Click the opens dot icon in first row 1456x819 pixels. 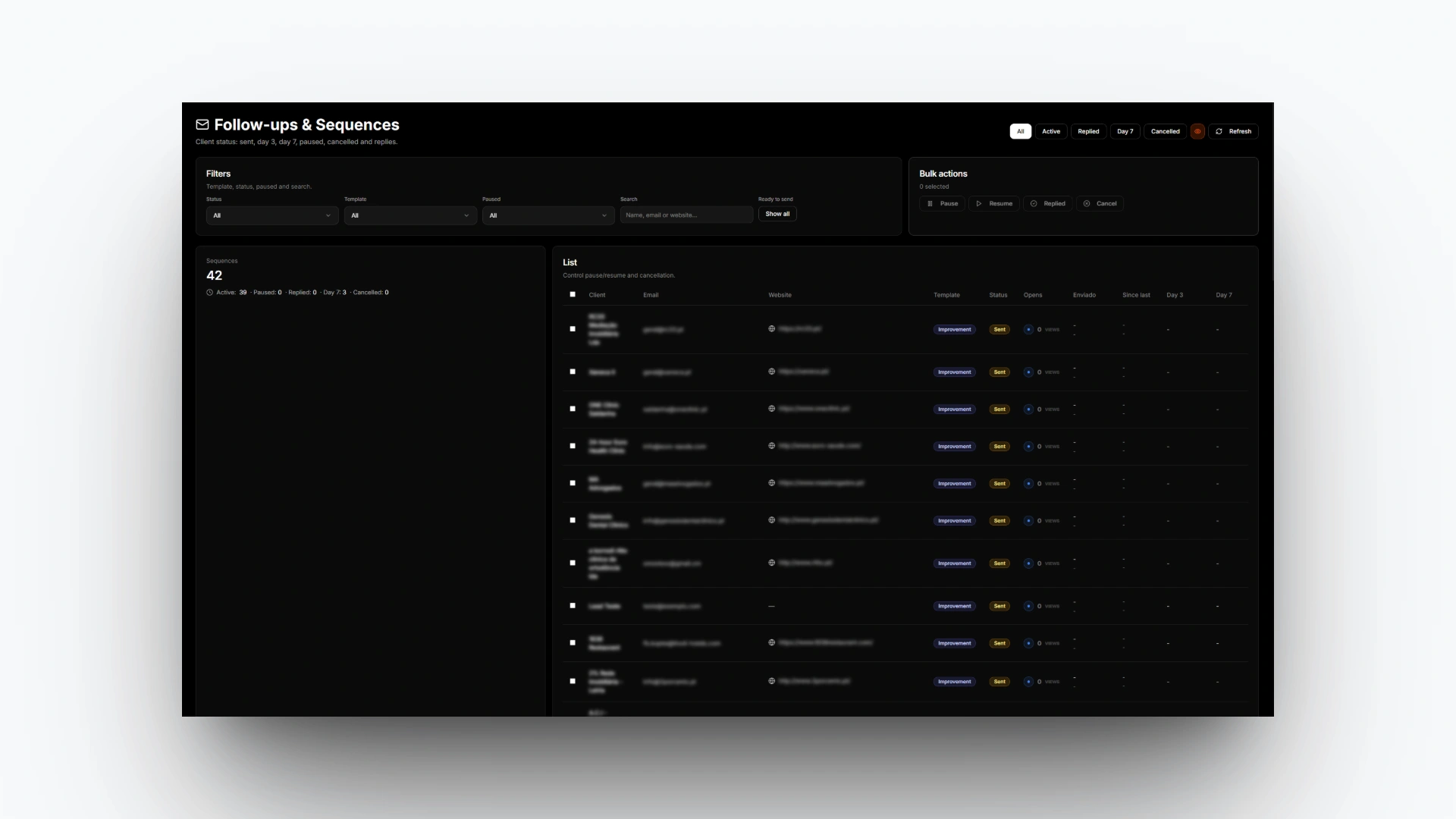click(x=1028, y=329)
